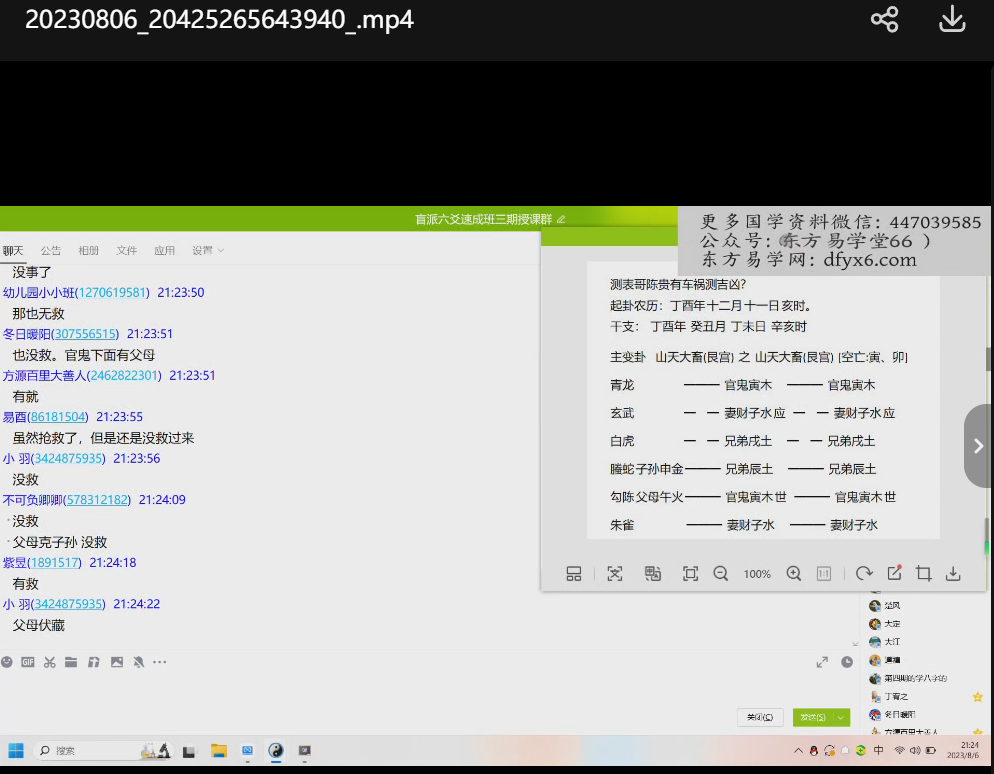Rotate the image with the rotate icon
994x774 pixels.
click(x=864, y=574)
